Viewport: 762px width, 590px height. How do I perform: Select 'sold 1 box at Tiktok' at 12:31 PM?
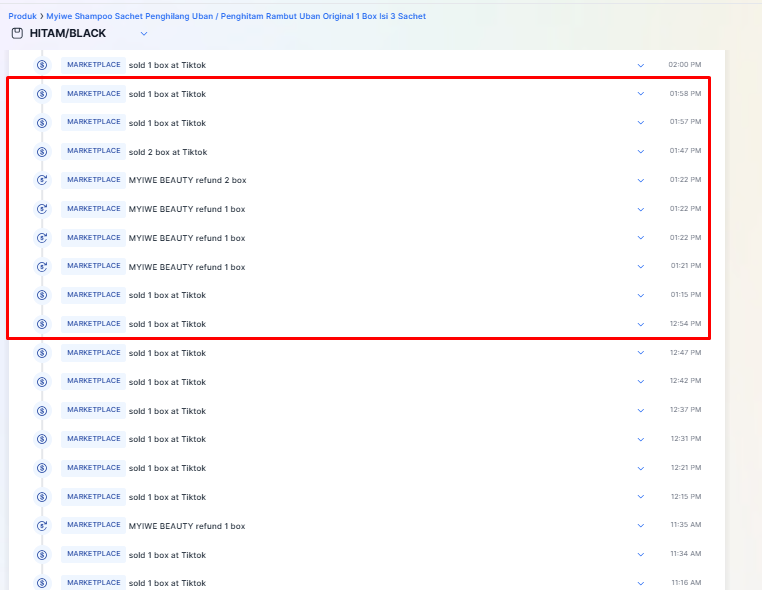[x=167, y=439]
